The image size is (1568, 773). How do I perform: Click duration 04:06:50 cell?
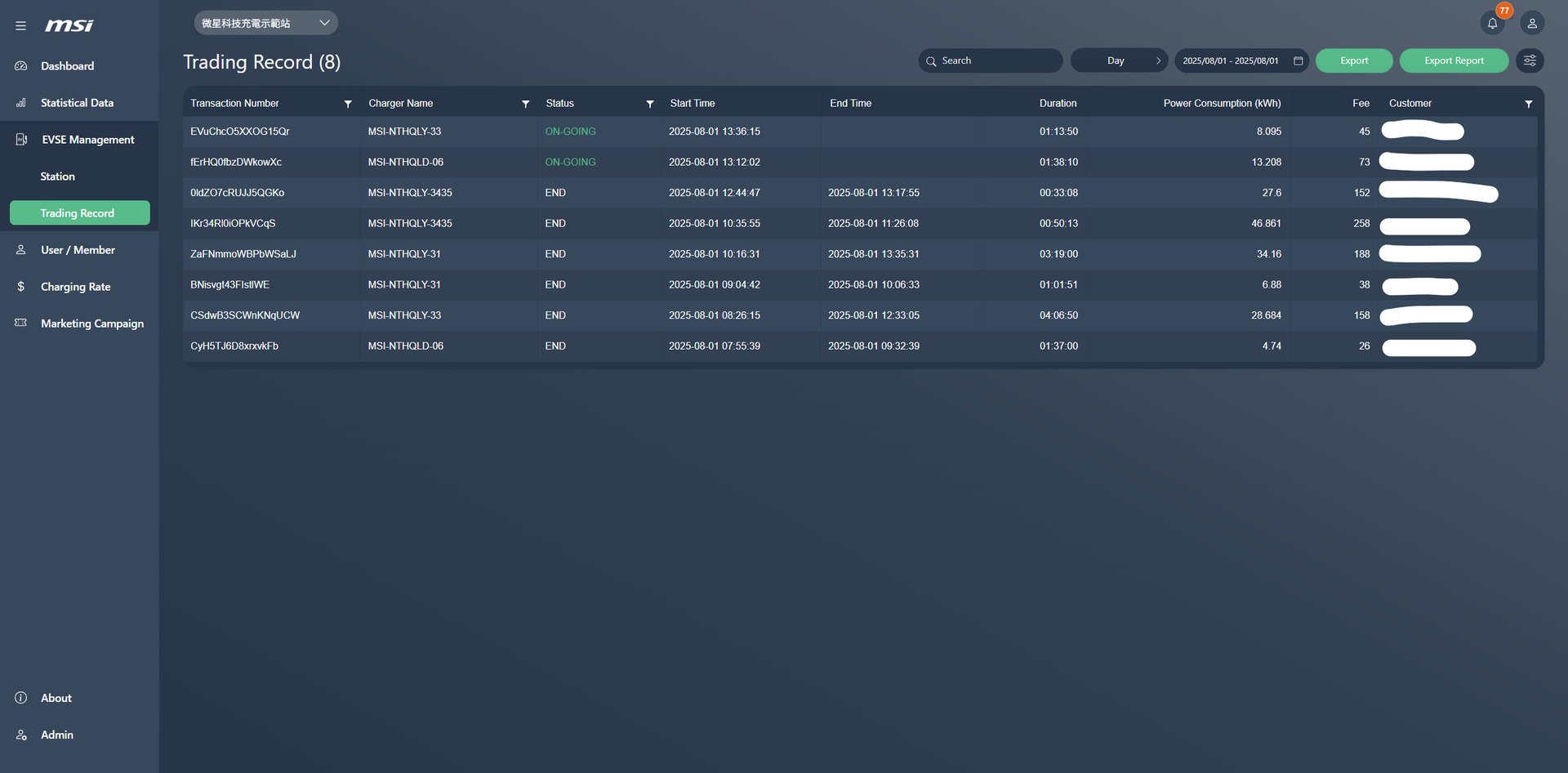1058,315
